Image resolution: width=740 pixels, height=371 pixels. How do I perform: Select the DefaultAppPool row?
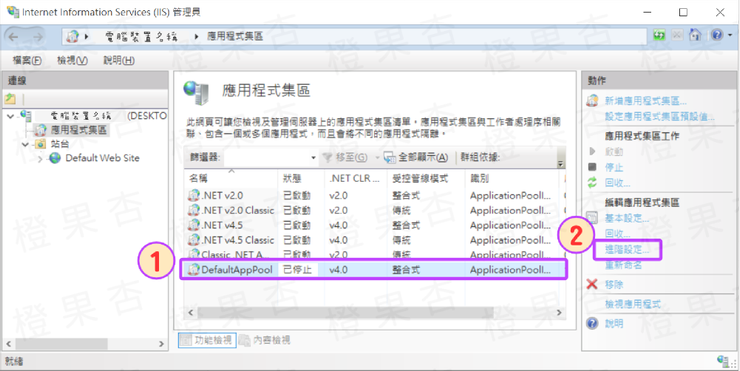pos(373,270)
